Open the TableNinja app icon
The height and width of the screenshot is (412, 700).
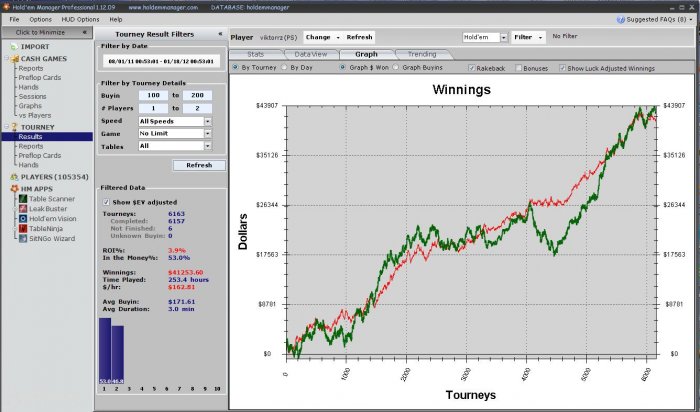[23, 228]
